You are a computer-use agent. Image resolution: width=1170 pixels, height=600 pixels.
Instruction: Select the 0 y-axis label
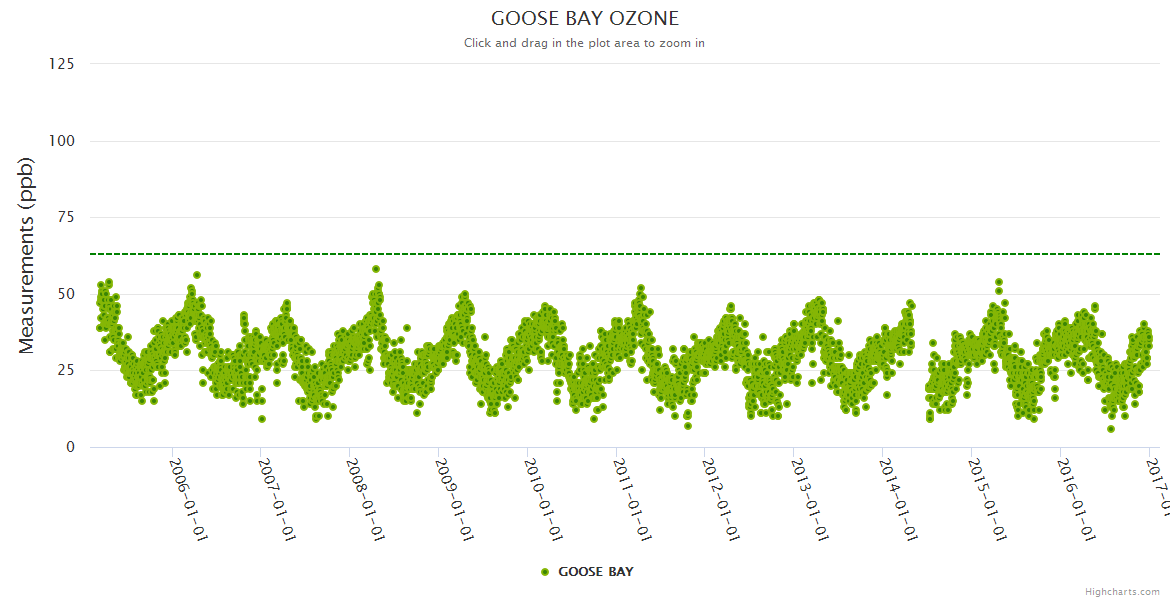point(69,447)
